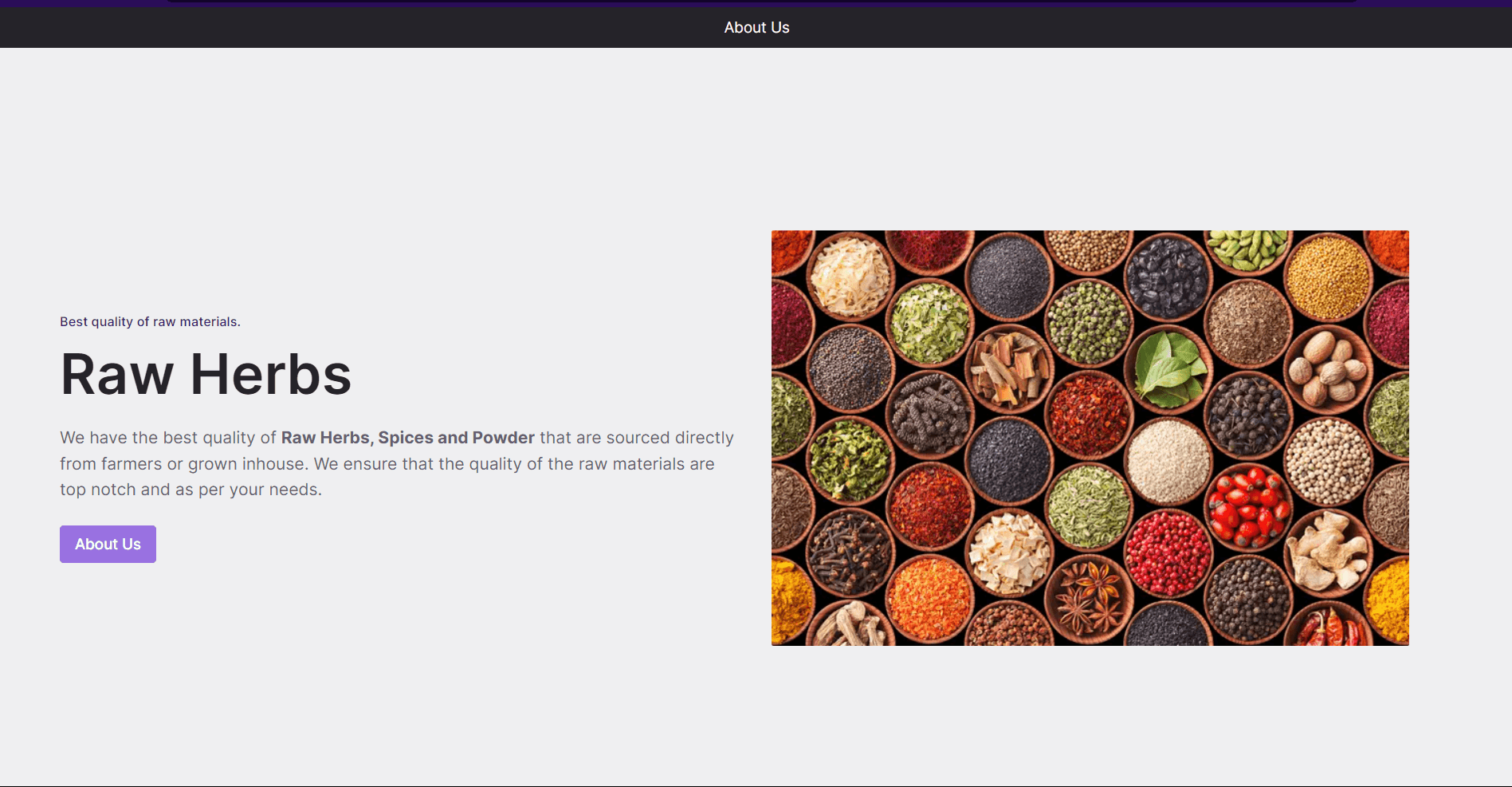The width and height of the screenshot is (1512, 787).
Task: Select the green cardamom pods bowl
Action: click(1247, 249)
